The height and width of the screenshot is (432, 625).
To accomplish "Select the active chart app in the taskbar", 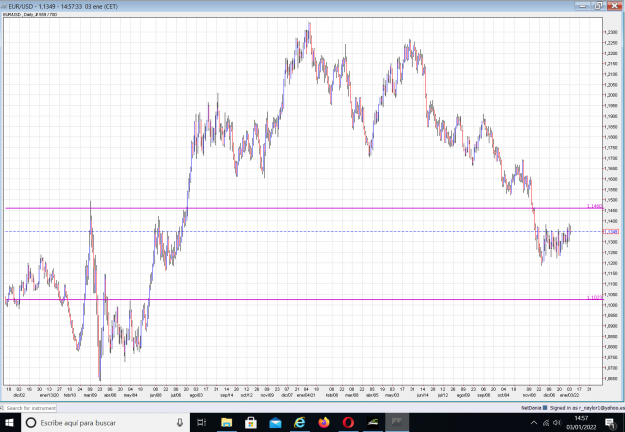I will click(x=397, y=423).
